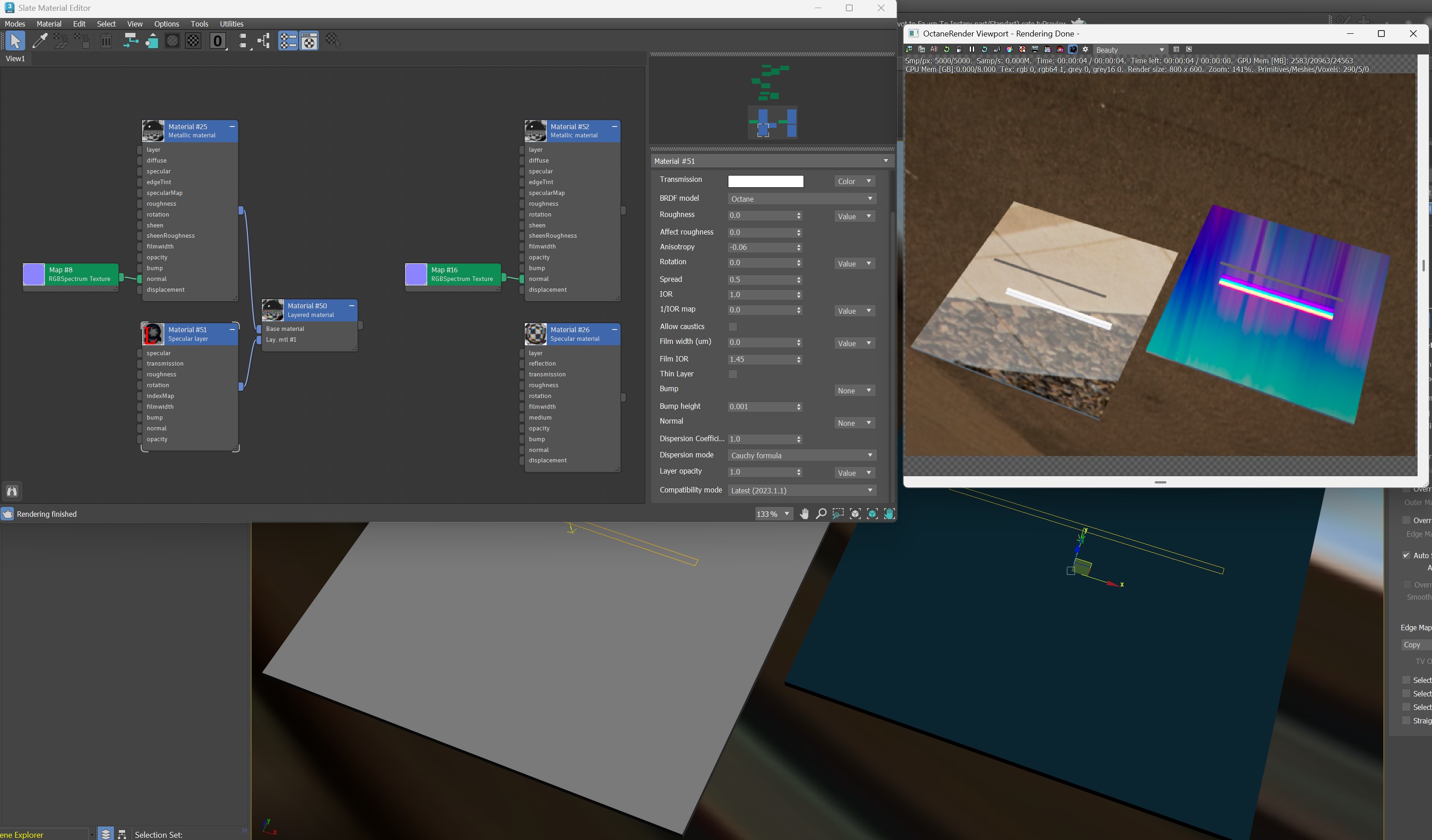The width and height of the screenshot is (1432, 840).
Task: Select the eyedropper pick material tool
Action: [x=40, y=41]
